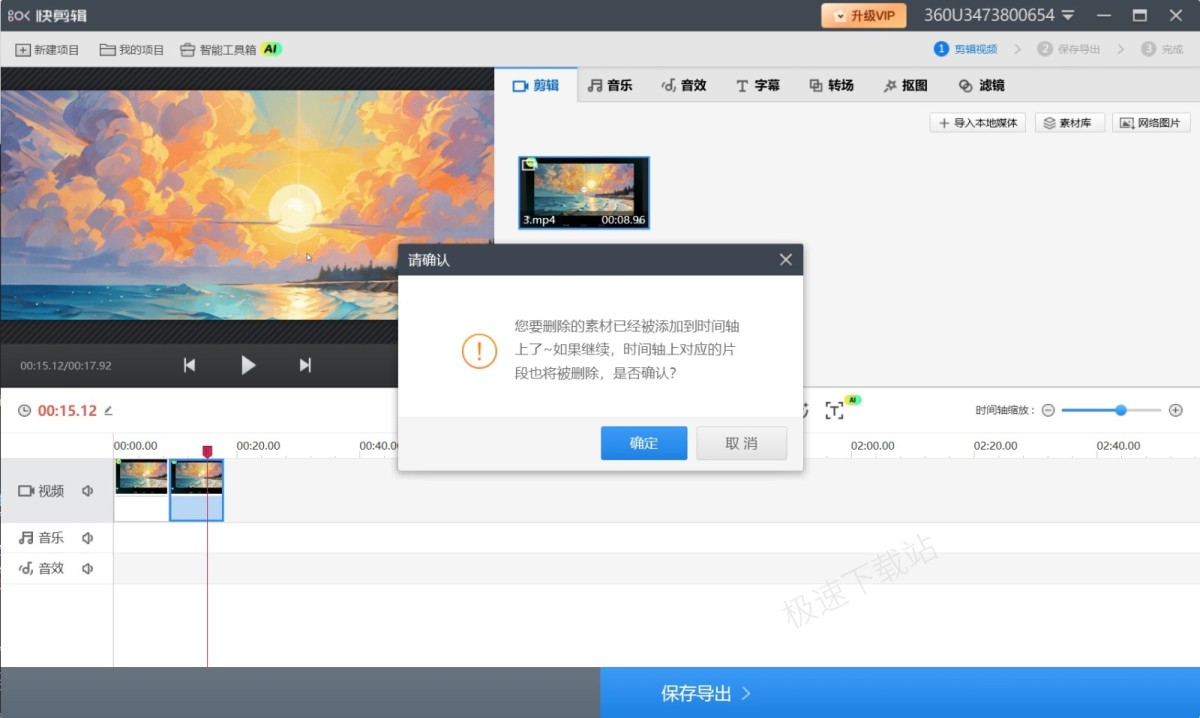The height and width of the screenshot is (718, 1200).
Task: Switch to the 字幕 subtitles tab
Action: pos(758,86)
